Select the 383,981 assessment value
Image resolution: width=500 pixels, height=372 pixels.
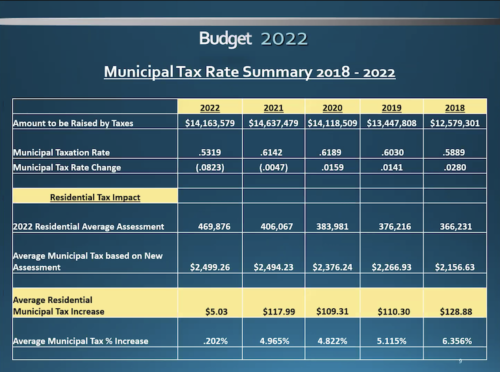(x=332, y=227)
